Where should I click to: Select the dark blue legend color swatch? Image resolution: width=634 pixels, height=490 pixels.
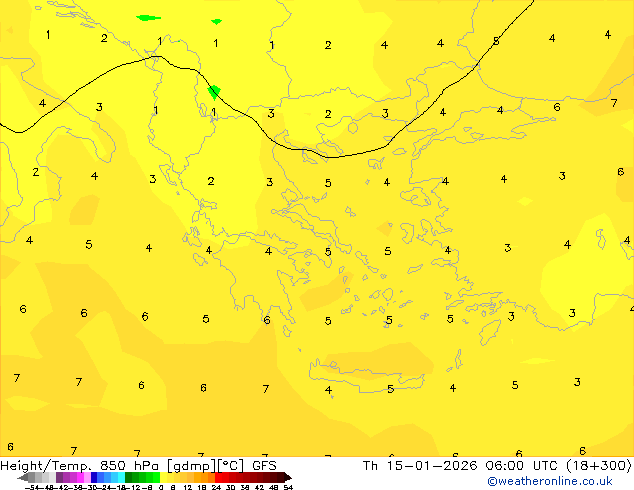(94, 477)
